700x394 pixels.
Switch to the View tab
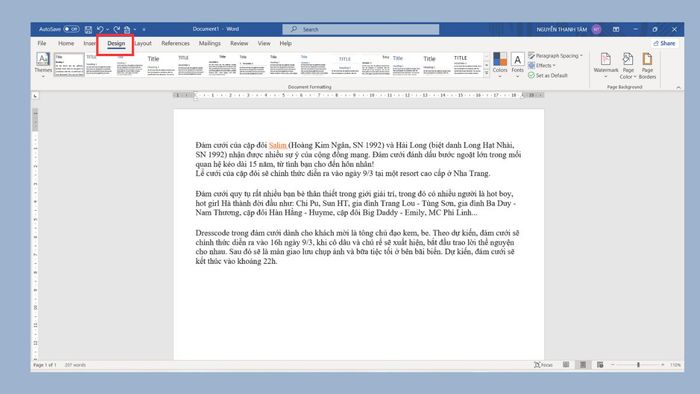pyautogui.click(x=264, y=43)
